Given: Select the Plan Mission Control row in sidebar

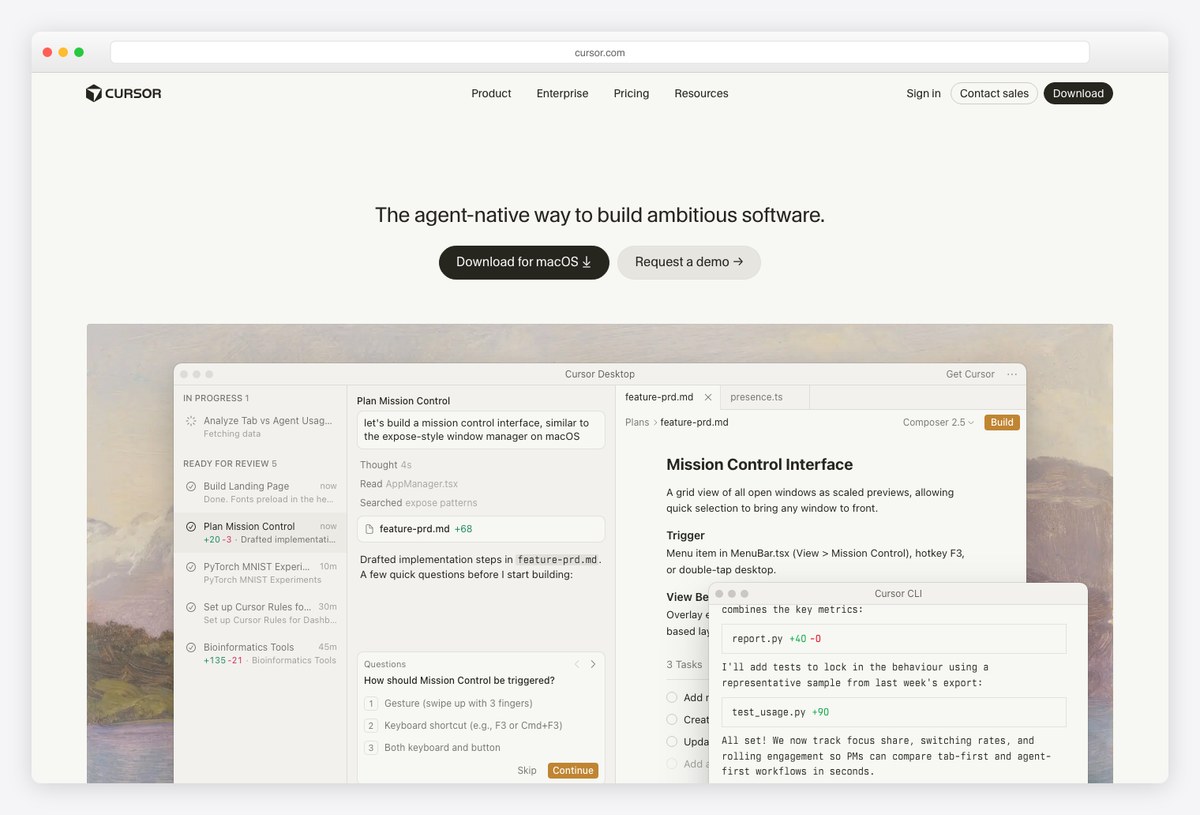Looking at the screenshot, I should [x=260, y=532].
